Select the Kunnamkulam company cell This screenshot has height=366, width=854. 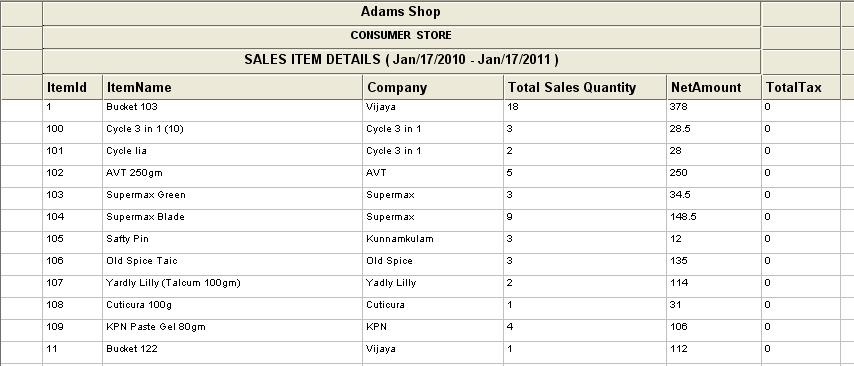pyautogui.click(x=433, y=242)
